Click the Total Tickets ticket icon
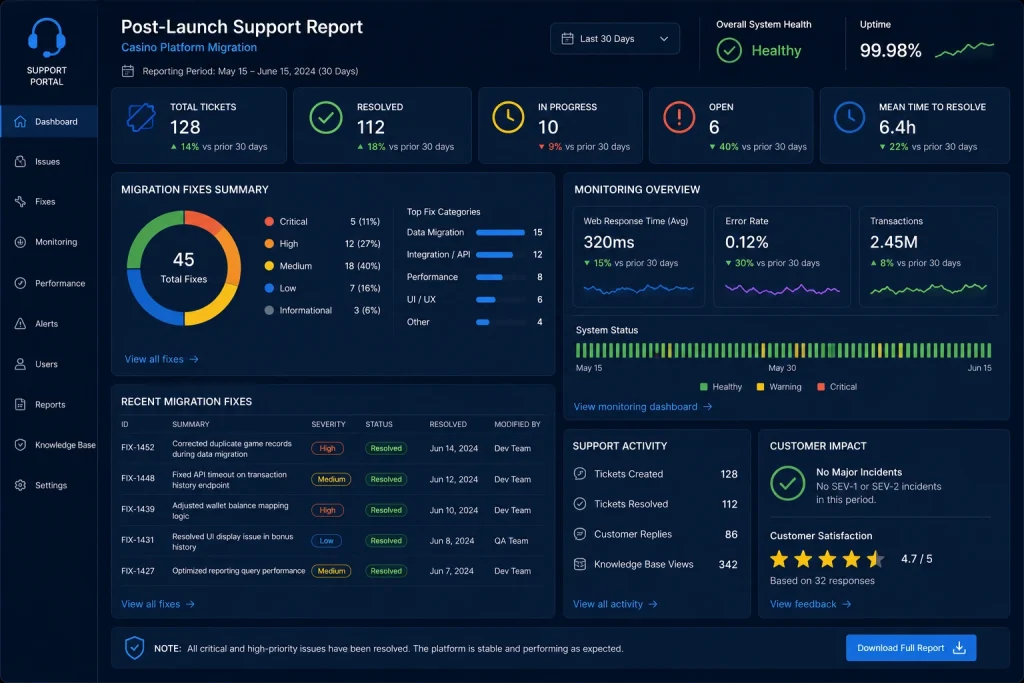Viewport: 1024px width, 683px height. click(x=141, y=118)
